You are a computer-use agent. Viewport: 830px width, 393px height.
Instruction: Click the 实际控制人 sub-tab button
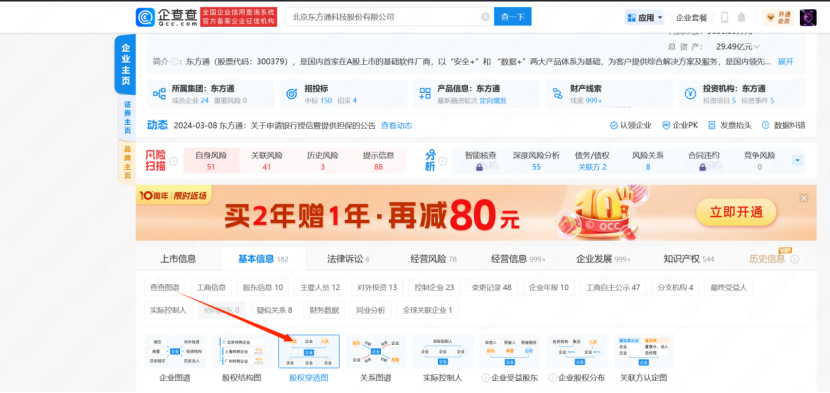[168, 310]
